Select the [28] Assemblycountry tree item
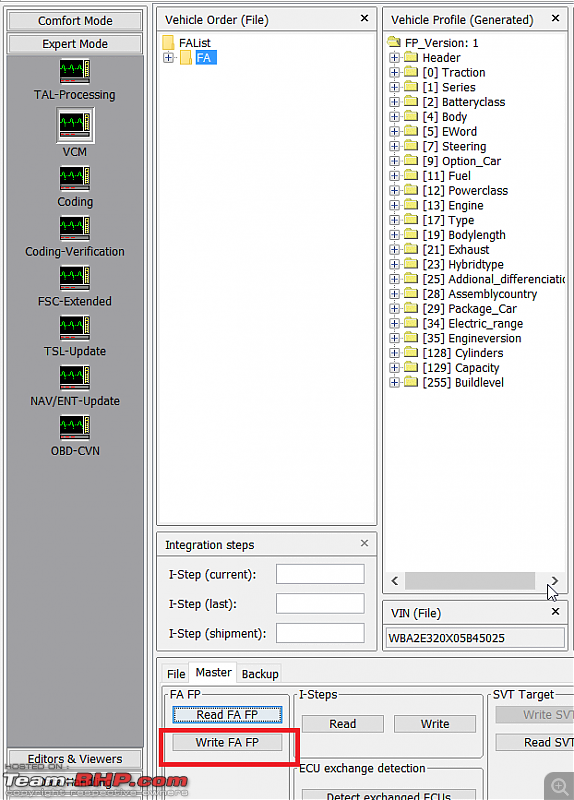The width and height of the screenshot is (574, 800). click(x=480, y=294)
